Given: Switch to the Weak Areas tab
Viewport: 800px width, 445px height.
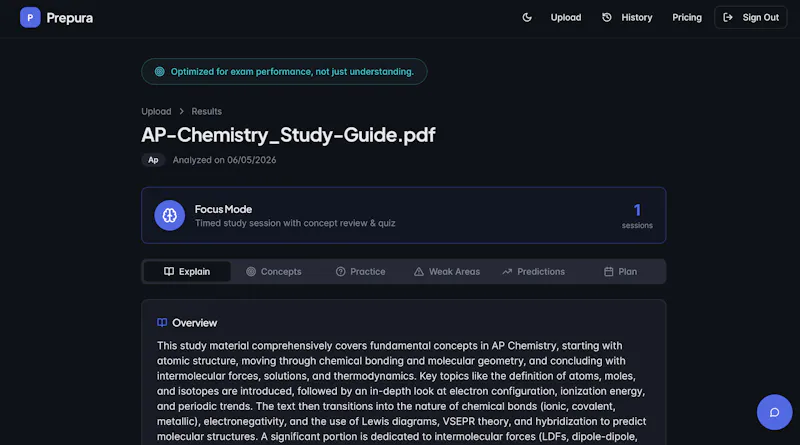Looking at the screenshot, I should click(447, 271).
